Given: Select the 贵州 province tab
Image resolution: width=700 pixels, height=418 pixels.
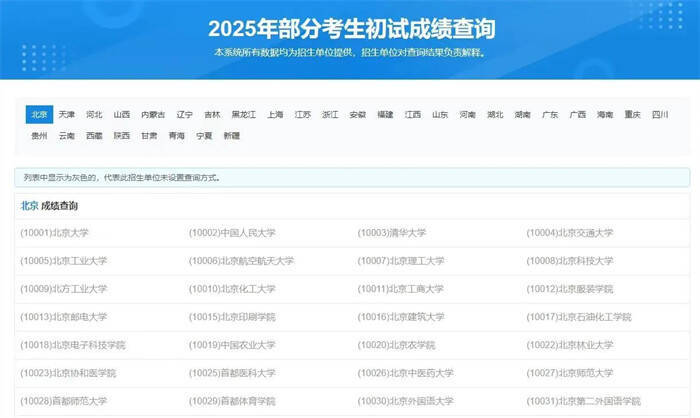Looking at the screenshot, I should point(39,136).
